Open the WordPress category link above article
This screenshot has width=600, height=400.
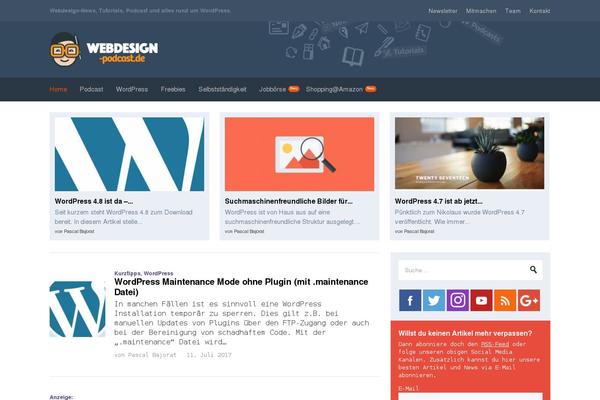158,273
